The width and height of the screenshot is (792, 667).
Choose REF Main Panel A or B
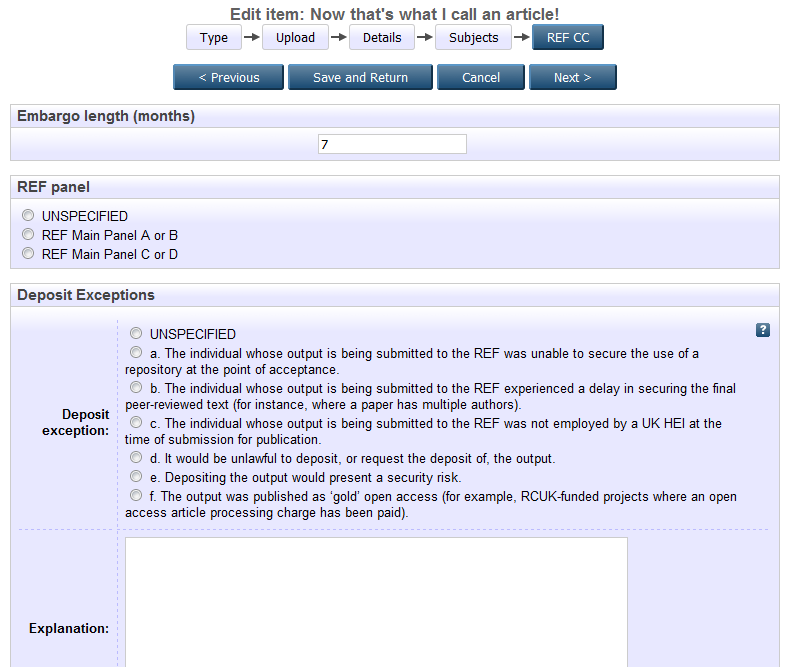[x=28, y=235]
